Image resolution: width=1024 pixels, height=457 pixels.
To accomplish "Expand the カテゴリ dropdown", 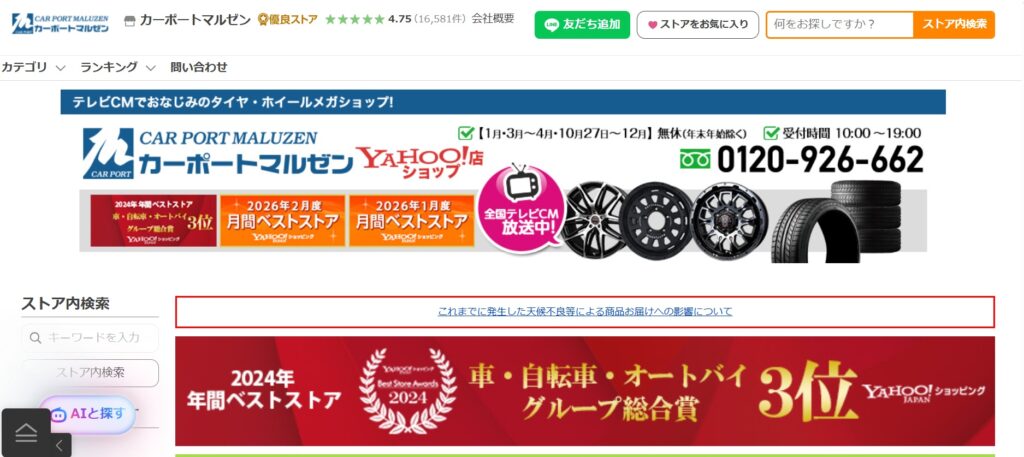I will coord(33,67).
